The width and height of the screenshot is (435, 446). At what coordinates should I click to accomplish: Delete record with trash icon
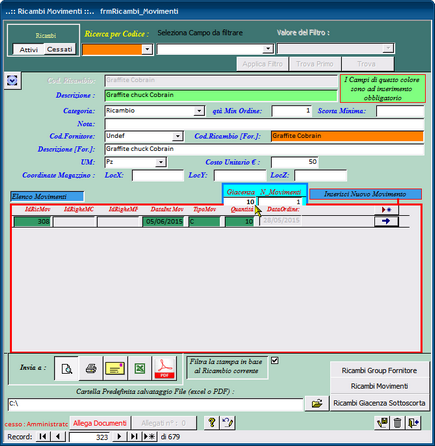397,423
